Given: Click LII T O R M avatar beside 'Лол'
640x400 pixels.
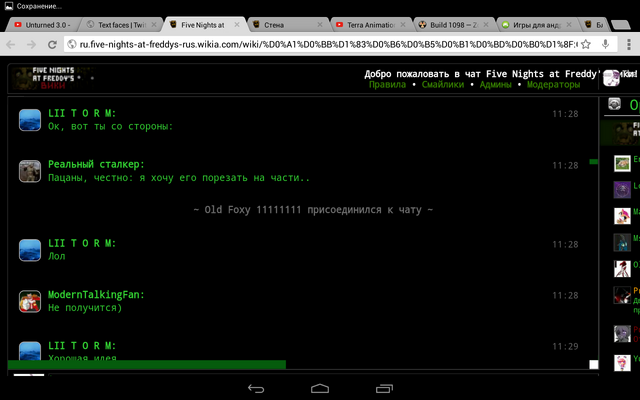Looking at the screenshot, I should coord(30,250).
